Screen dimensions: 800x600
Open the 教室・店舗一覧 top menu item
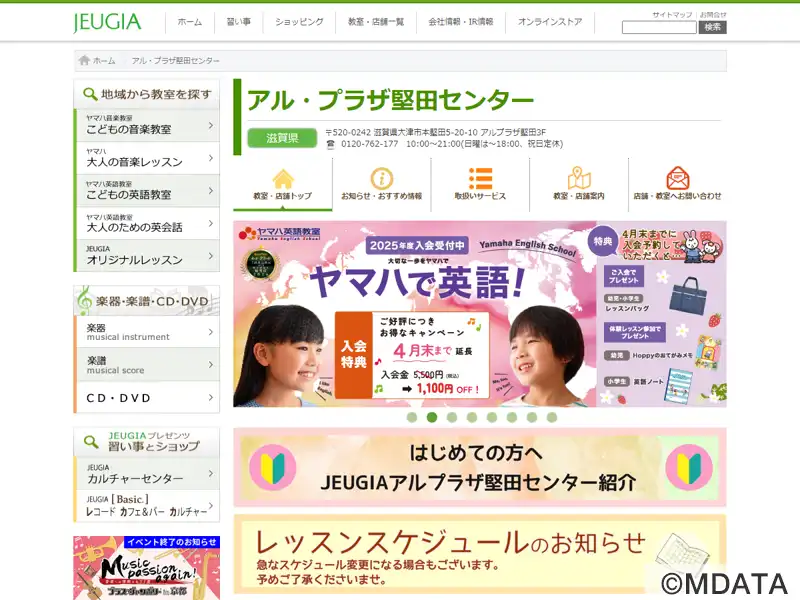tap(376, 22)
